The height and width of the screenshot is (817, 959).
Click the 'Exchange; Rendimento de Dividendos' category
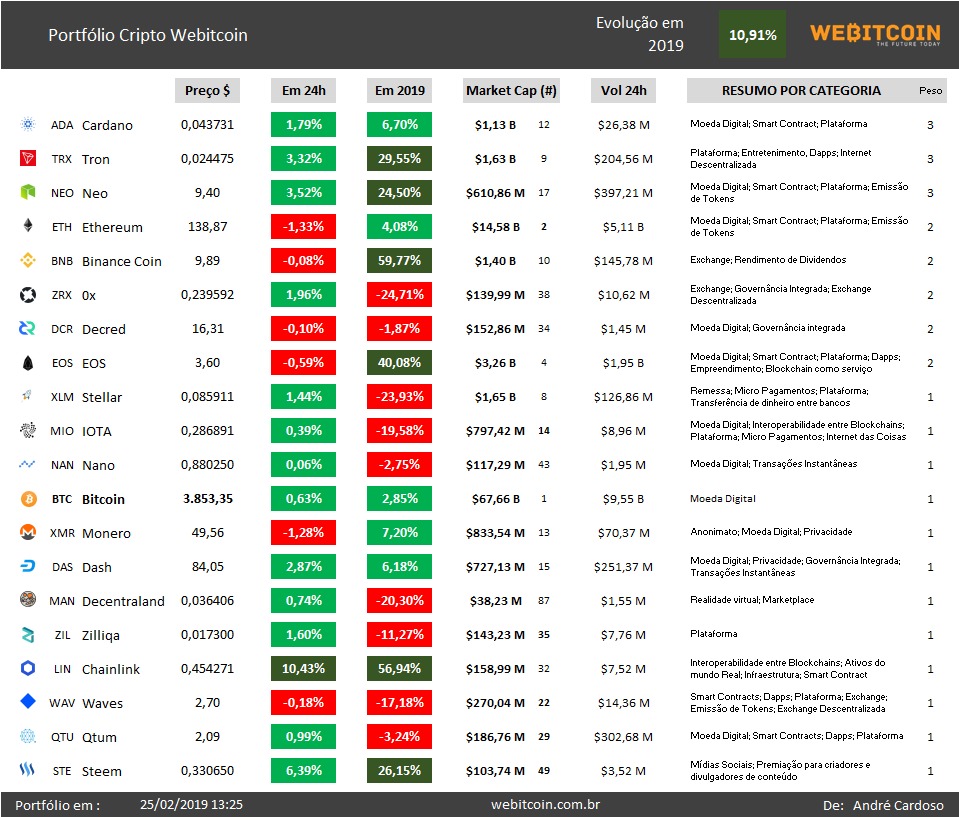point(768,259)
